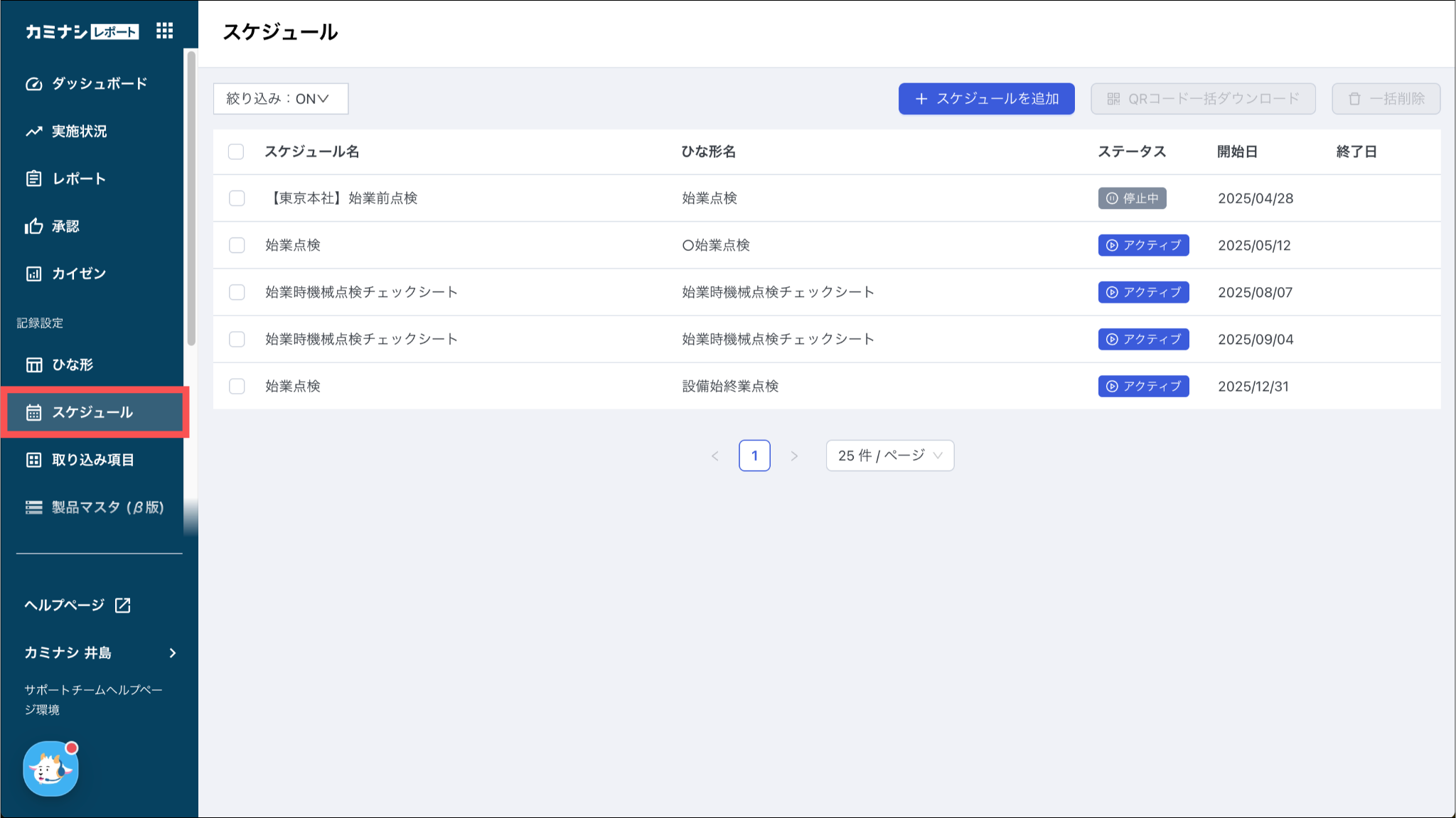Click the 実施状況 trend line icon
Viewport: 1456px width, 818px height.
33,131
